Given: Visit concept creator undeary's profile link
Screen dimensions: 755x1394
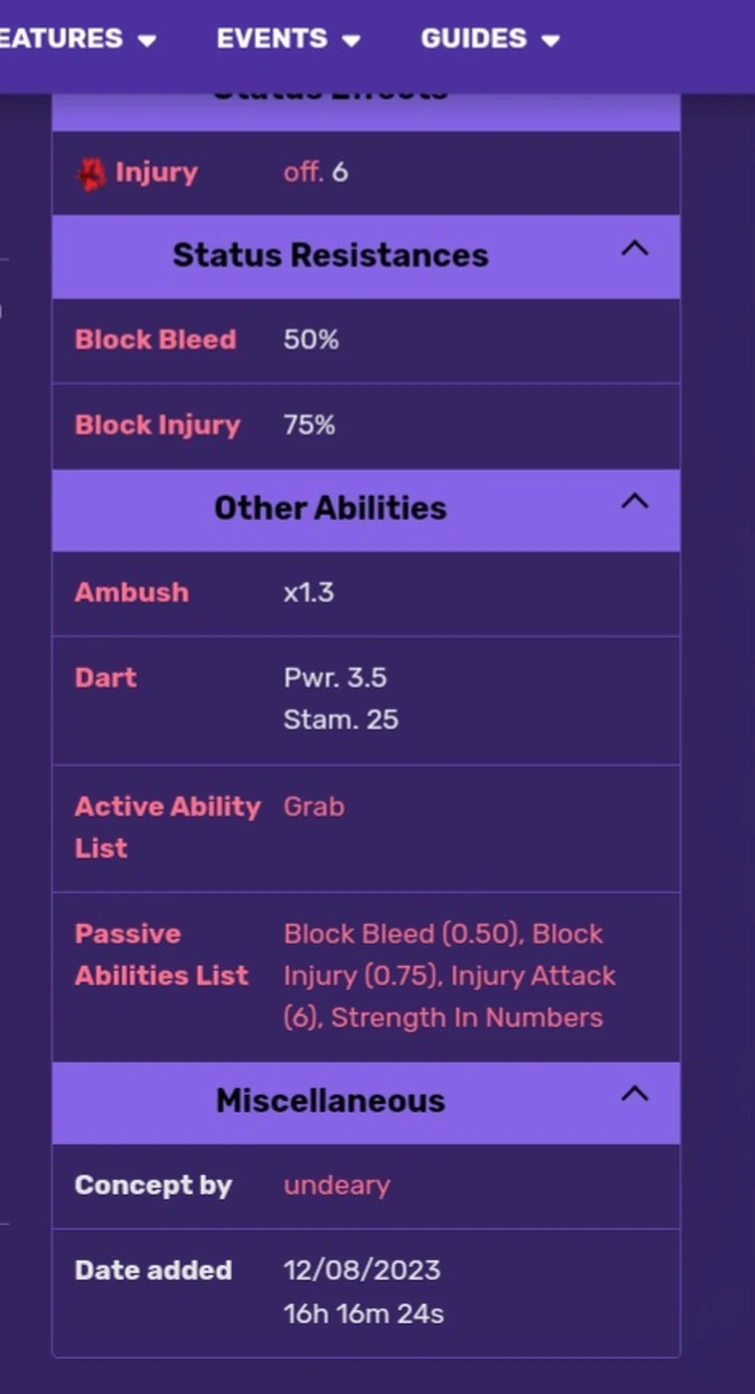Looking at the screenshot, I should coord(337,1185).
